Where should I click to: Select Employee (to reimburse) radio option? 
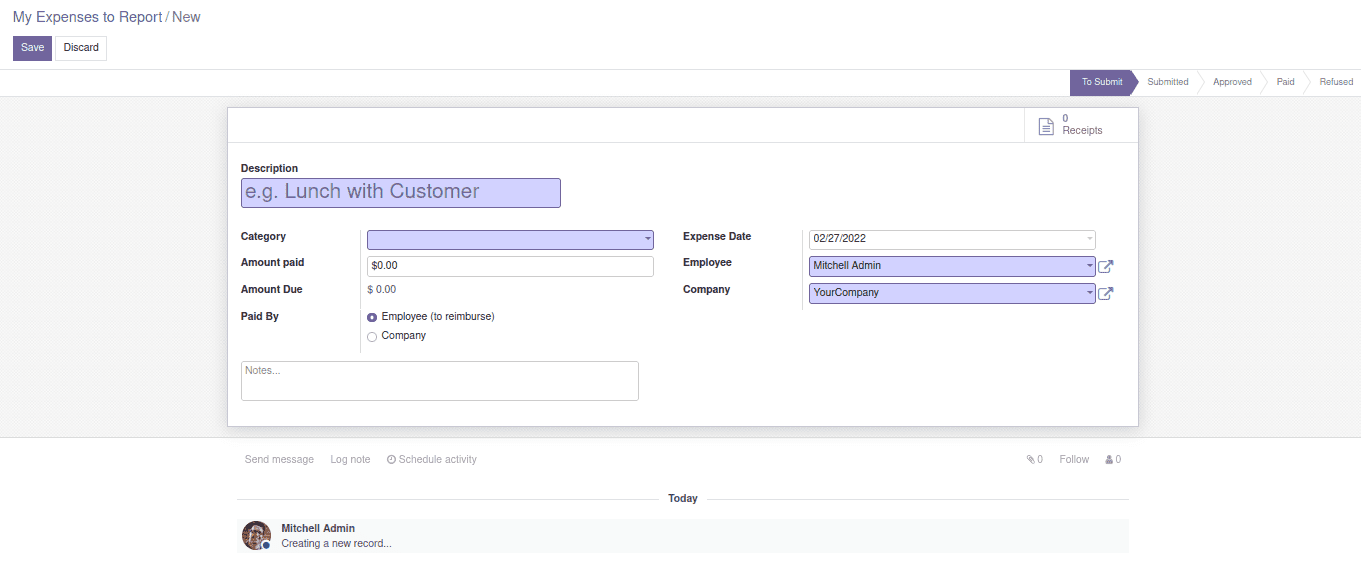point(372,317)
